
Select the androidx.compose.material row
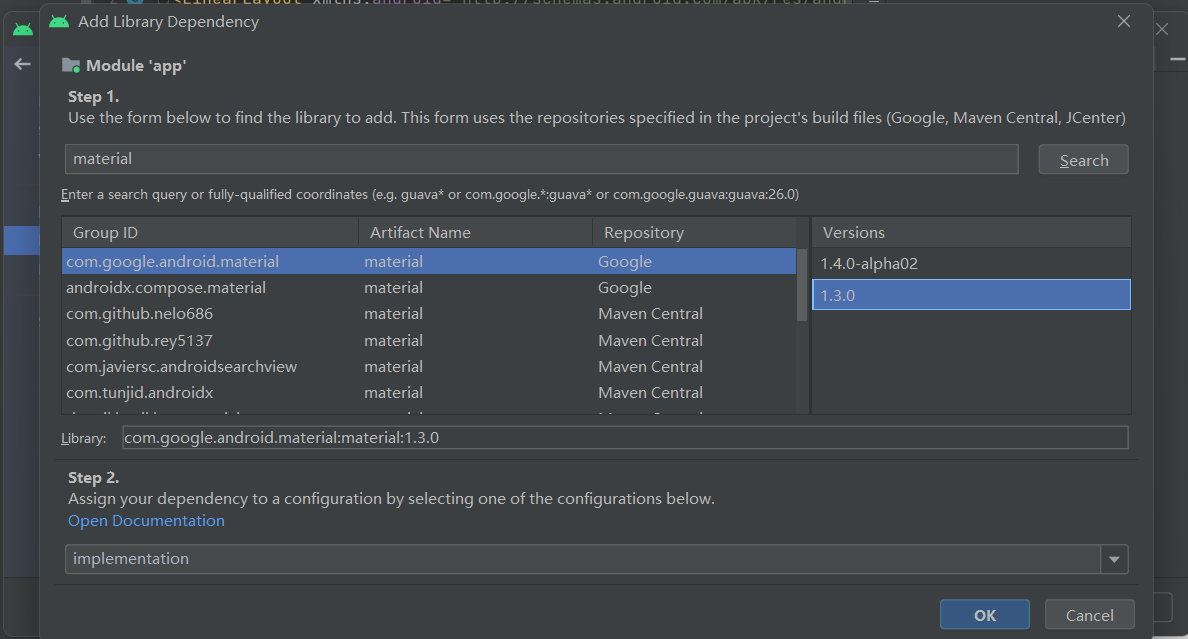tap(166, 288)
